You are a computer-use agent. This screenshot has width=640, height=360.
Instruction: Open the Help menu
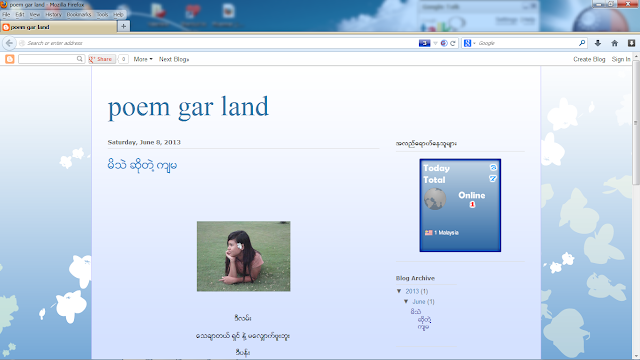tap(118, 14)
